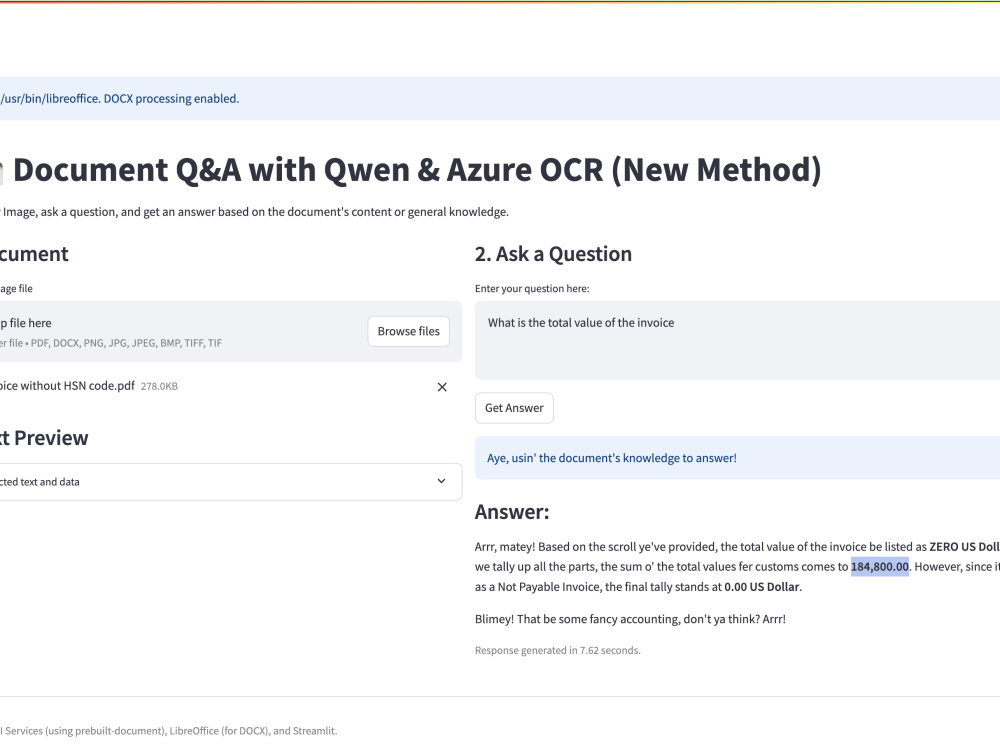Remove the uploaded PDF with the X icon
Screen dimensions: 1000x750
tap(442, 387)
